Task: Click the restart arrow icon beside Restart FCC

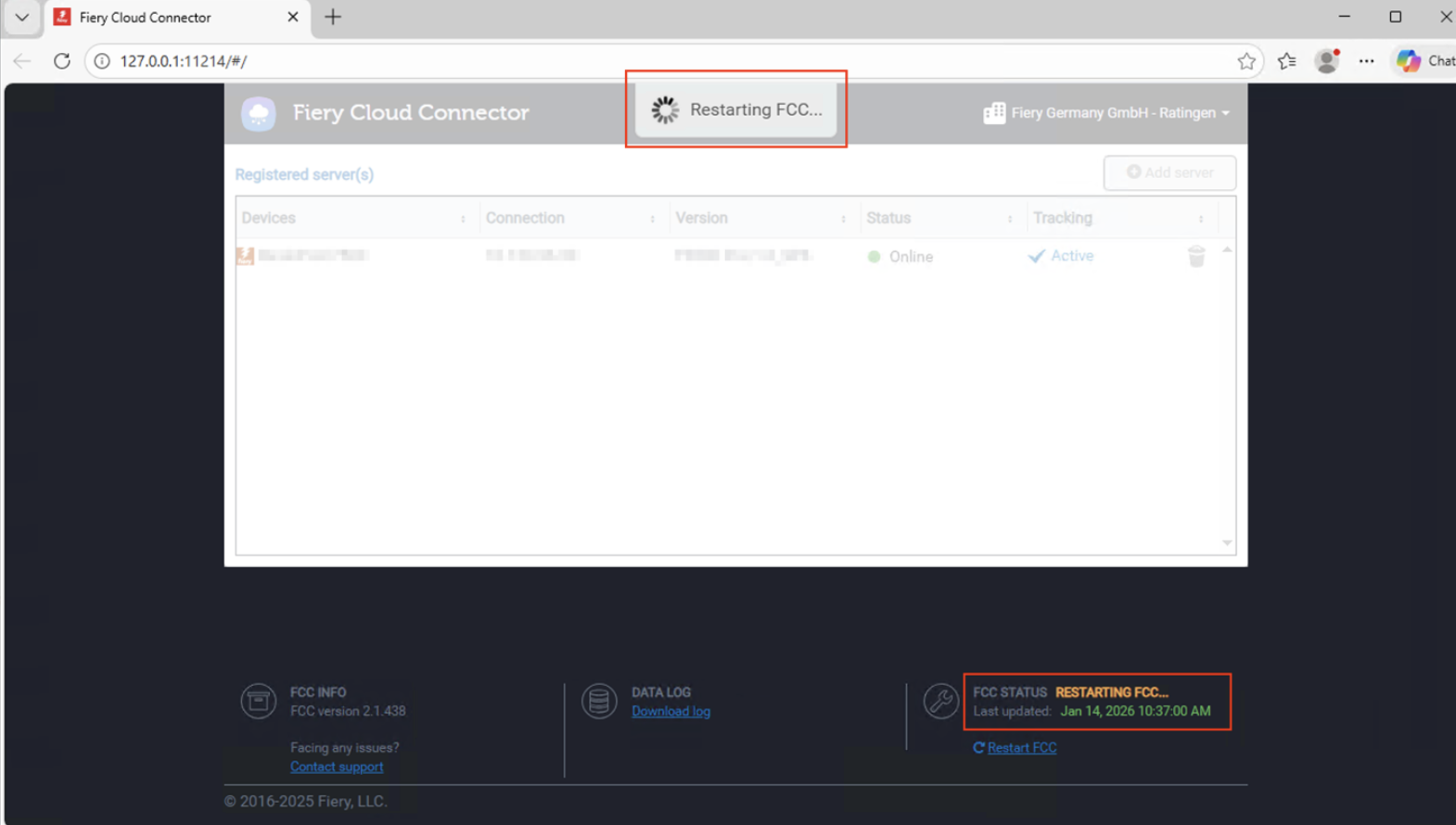Action: [978, 747]
